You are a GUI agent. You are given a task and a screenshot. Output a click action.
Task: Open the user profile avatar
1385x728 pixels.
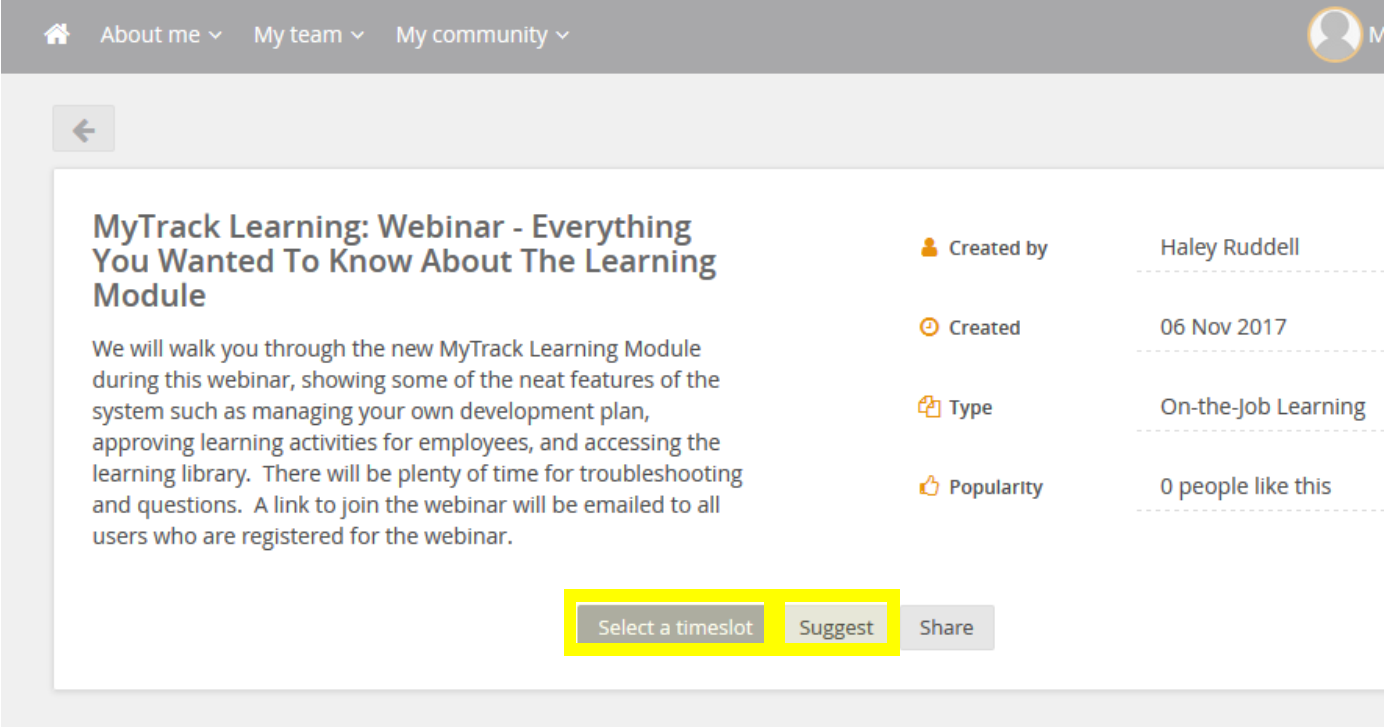pos(1335,35)
